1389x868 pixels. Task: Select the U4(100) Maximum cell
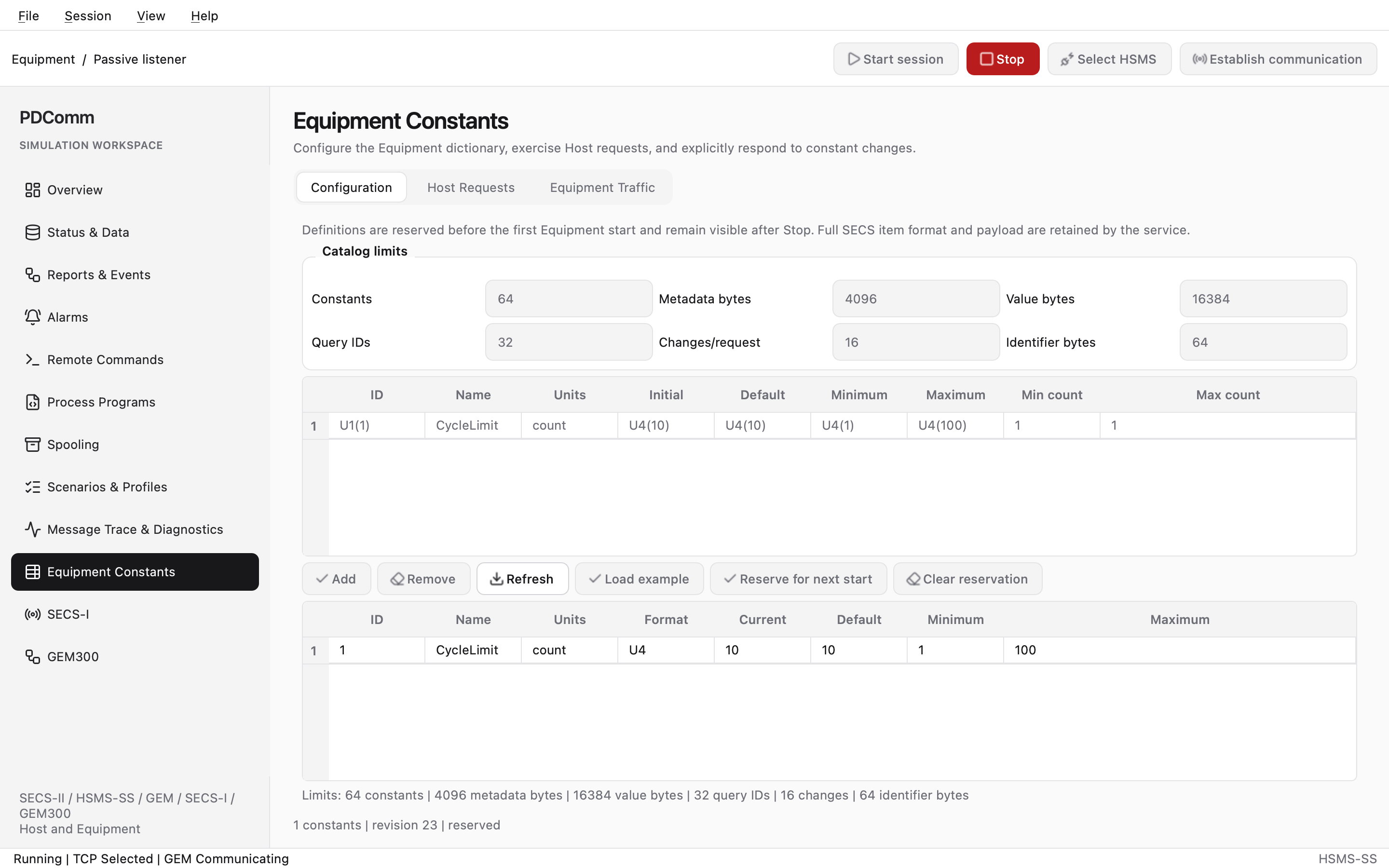955,425
